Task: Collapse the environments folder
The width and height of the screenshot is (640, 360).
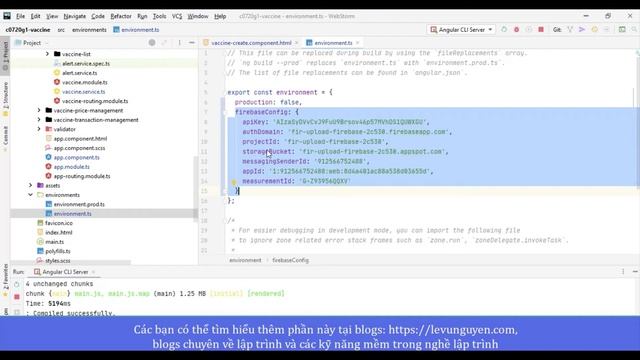Action: (30, 195)
